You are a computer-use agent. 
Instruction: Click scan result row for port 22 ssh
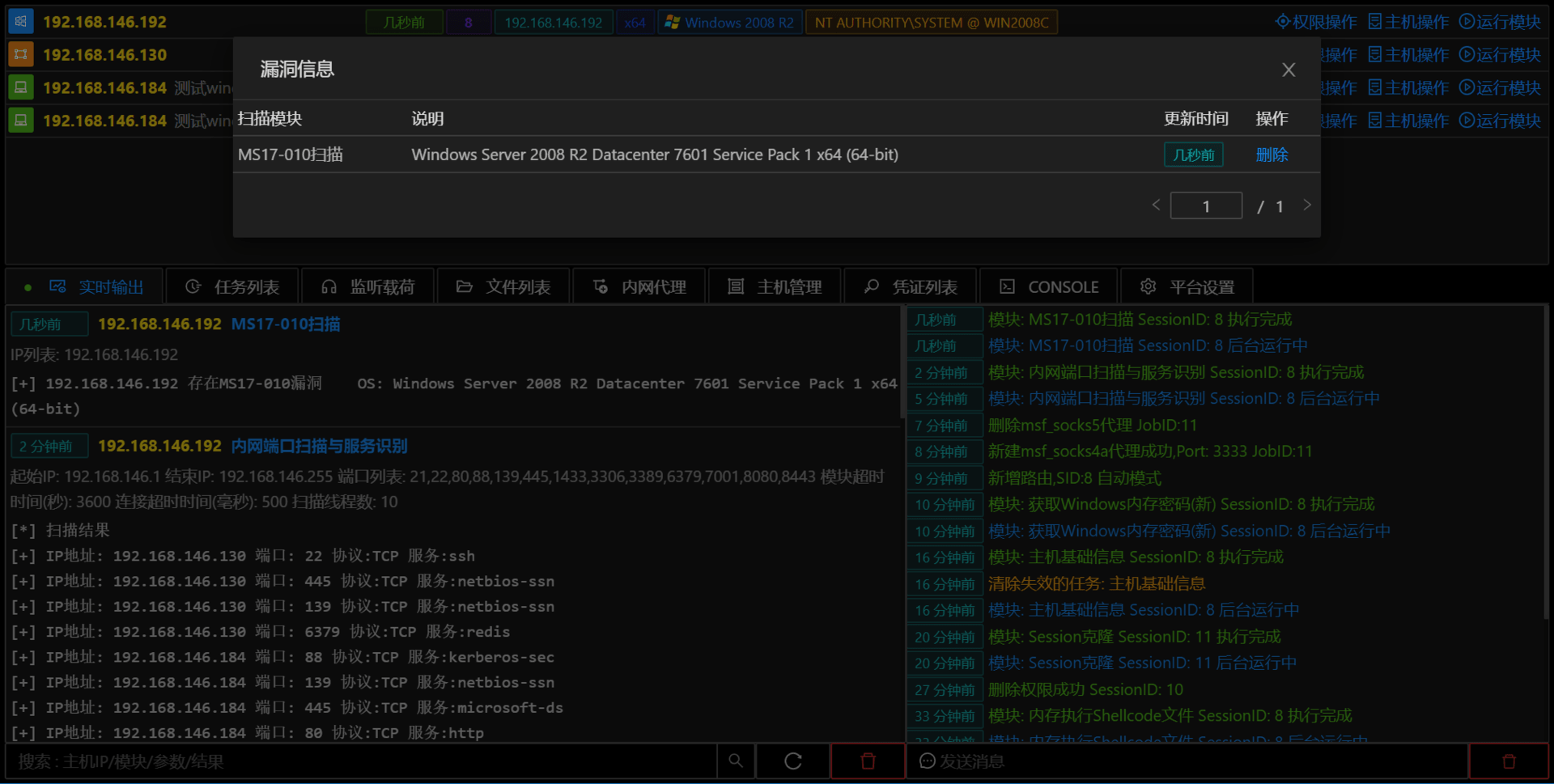[243, 557]
